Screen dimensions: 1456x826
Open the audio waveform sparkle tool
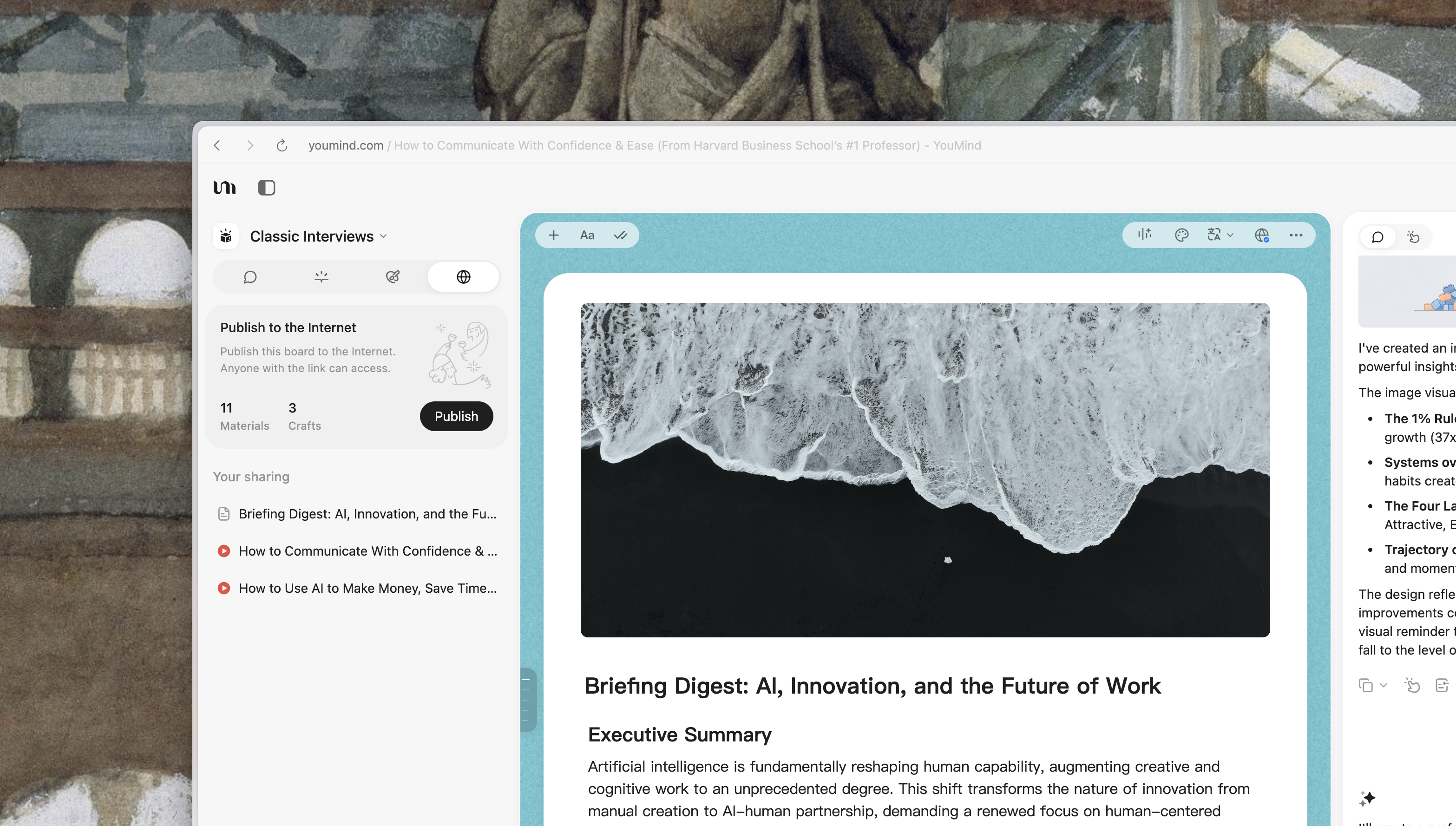click(1145, 235)
